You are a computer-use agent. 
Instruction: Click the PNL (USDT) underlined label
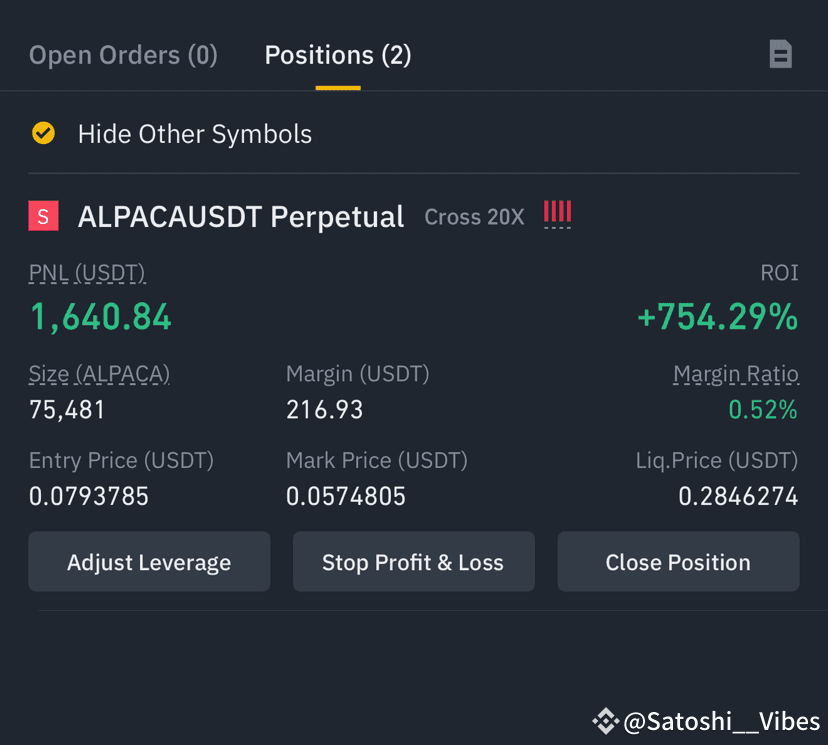pos(87,273)
